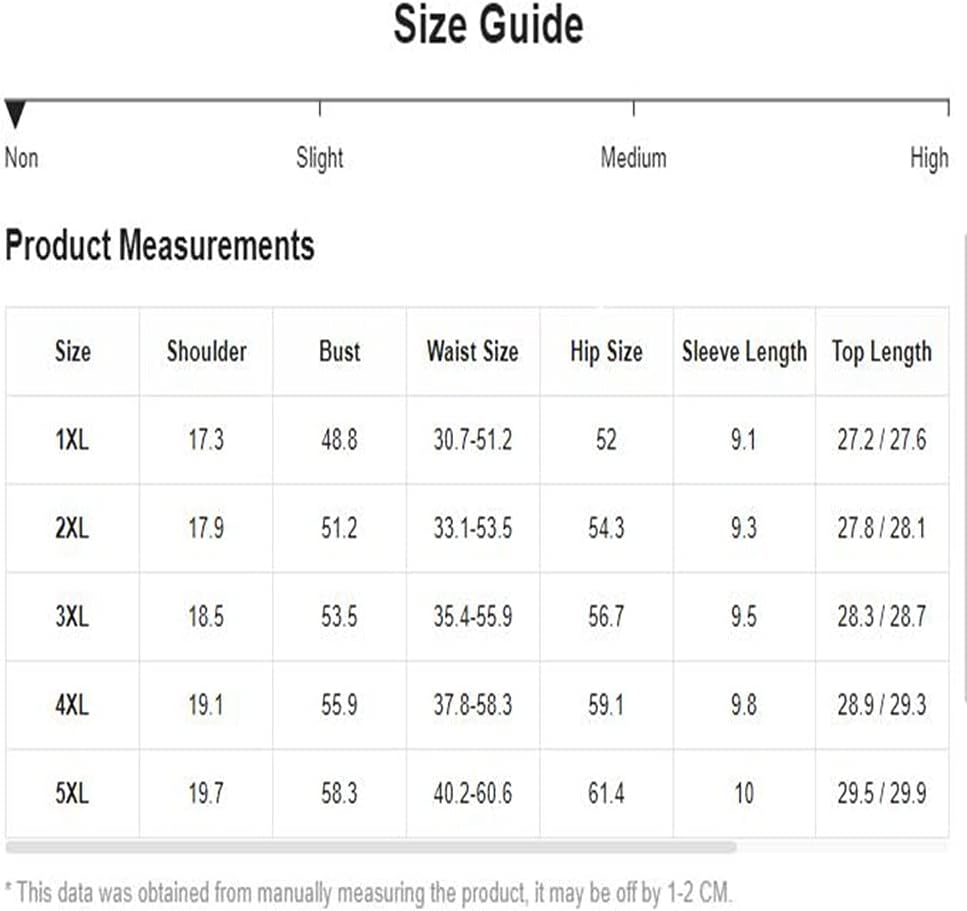Click the horizontal scrollbar under the table
967x911 pixels.
click(371, 847)
